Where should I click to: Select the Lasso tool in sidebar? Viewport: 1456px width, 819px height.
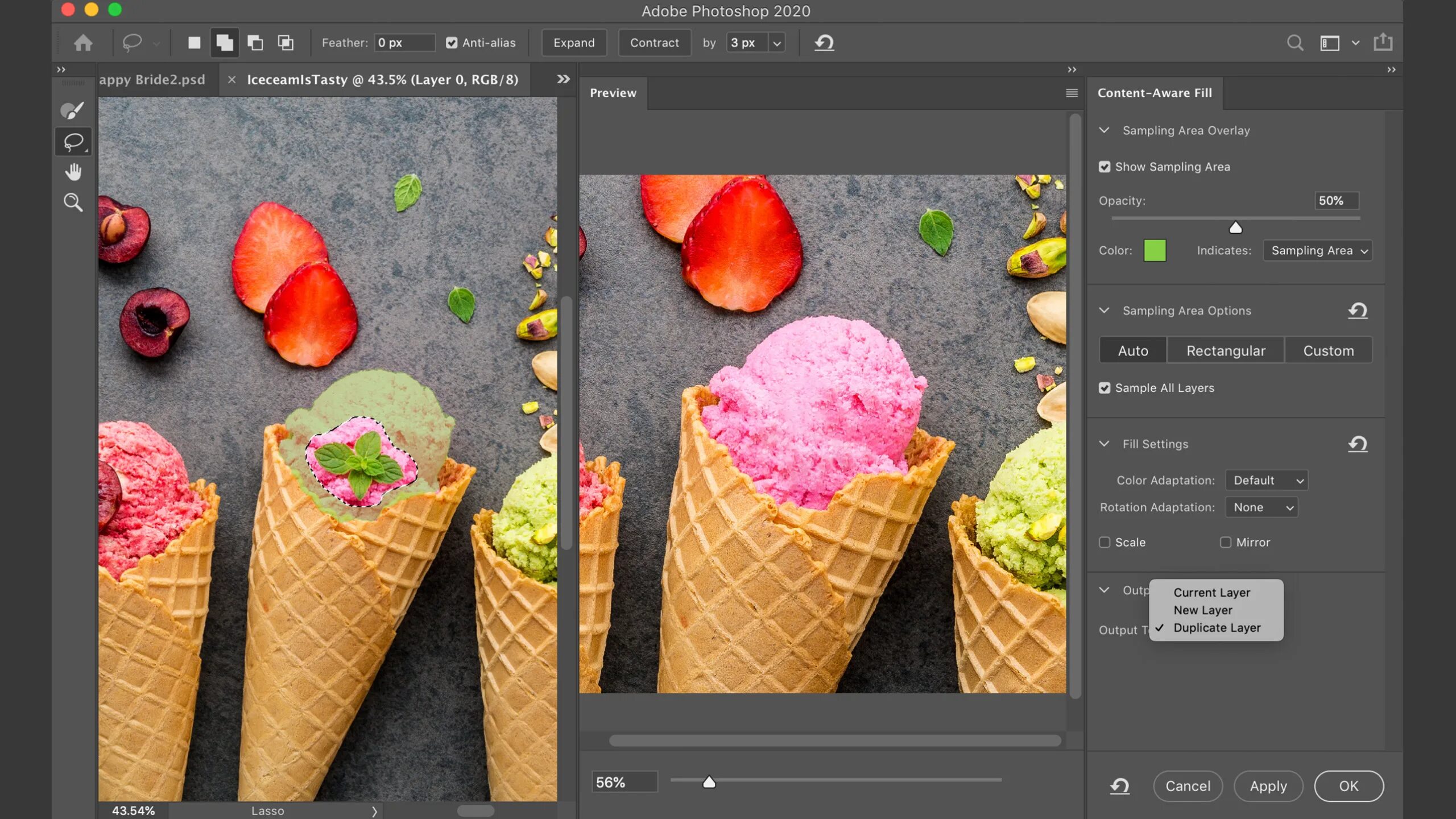tap(73, 141)
